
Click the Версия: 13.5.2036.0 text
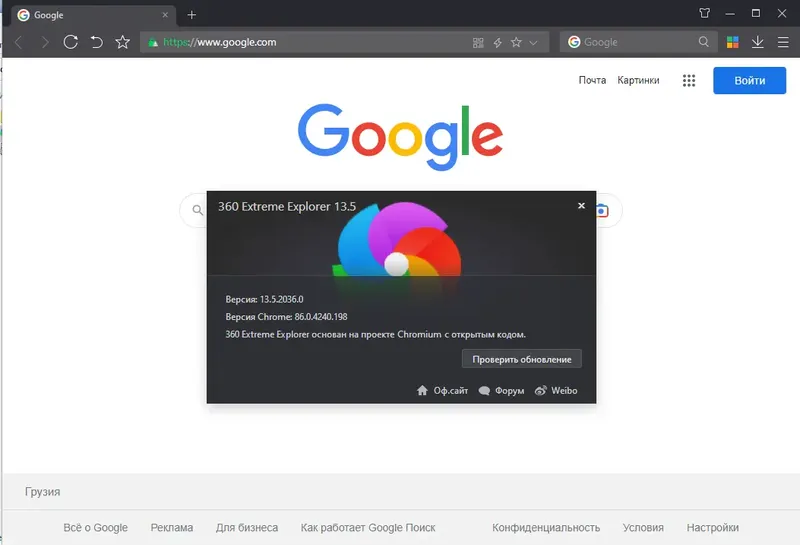pyautogui.click(x=264, y=300)
